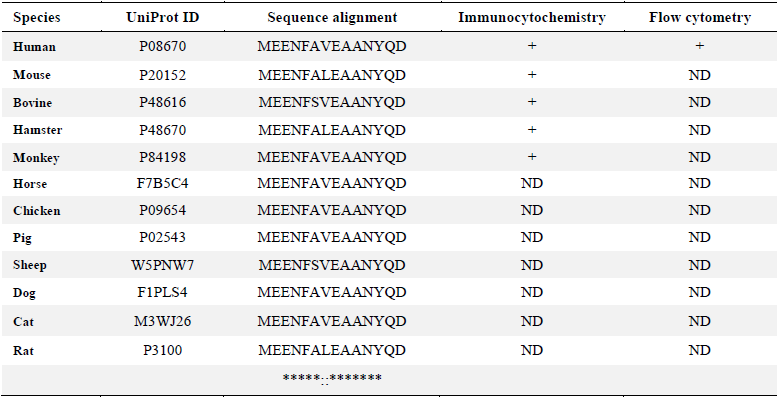Select Cat UniProt ID M3WJ26
This screenshot has height=399, width=781.
(162, 321)
